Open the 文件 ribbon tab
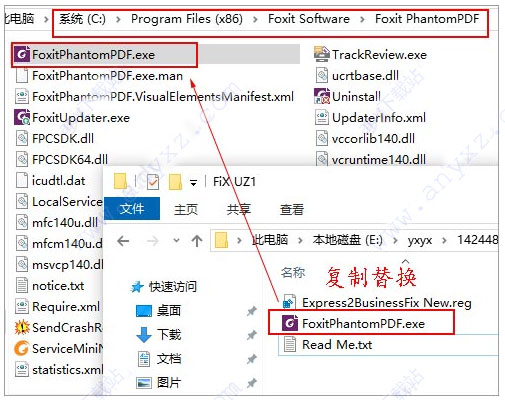Screen dimensions: 505x400 click(132, 209)
